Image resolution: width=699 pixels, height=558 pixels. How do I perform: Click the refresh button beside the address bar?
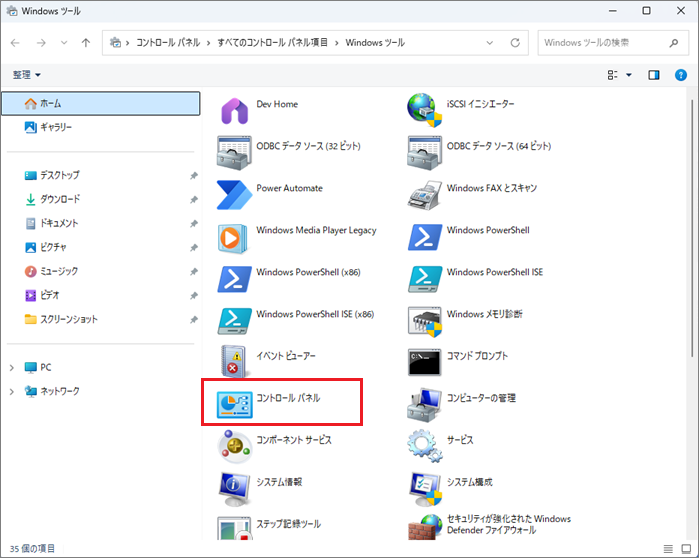click(x=515, y=43)
